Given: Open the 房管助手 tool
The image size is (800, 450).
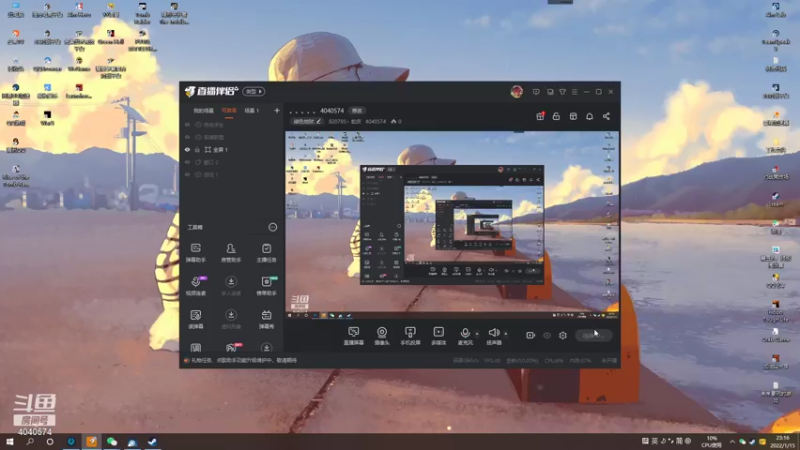Looking at the screenshot, I should tap(231, 253).
